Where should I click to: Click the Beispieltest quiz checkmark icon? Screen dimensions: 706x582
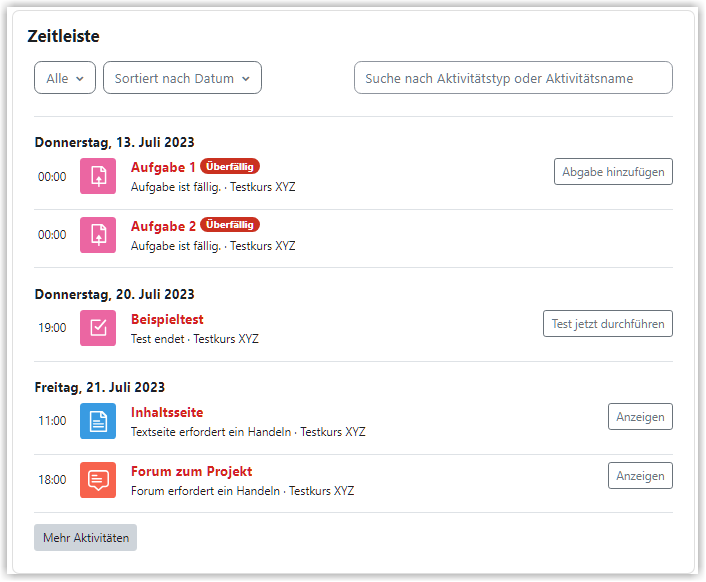[98, 328]
